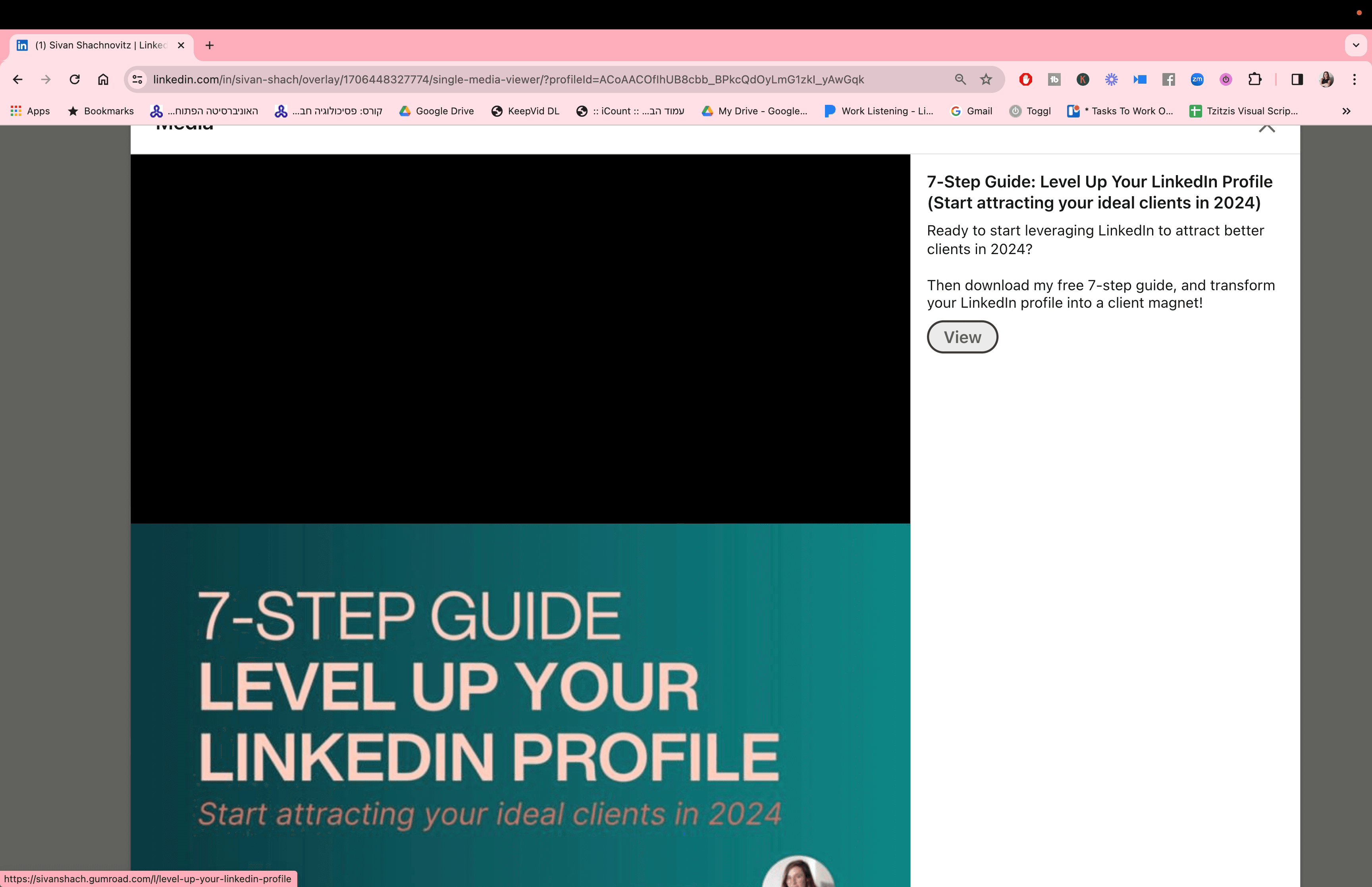Screen dimensions: 1372x887
Task: Open the dark green K extension
Action: pos(1083,79)
